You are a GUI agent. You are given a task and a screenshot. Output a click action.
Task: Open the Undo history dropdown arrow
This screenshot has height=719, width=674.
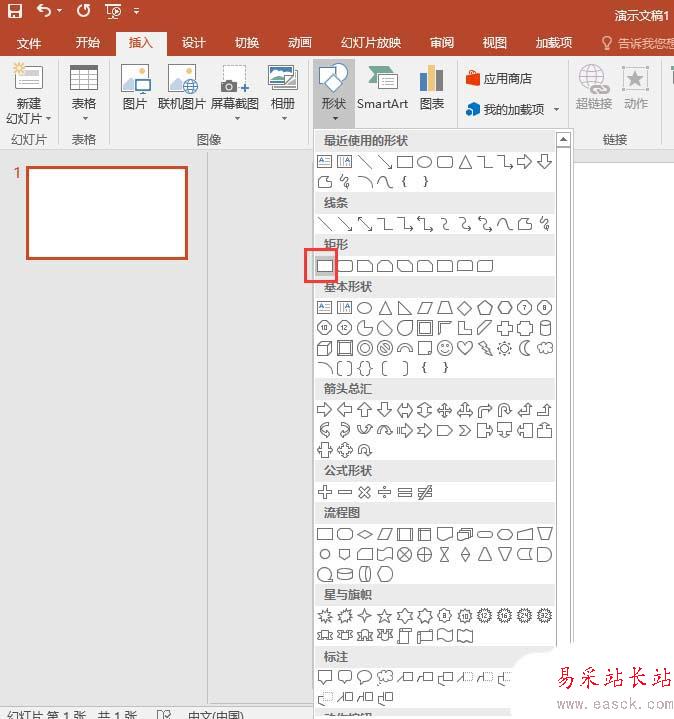point(60,11)
